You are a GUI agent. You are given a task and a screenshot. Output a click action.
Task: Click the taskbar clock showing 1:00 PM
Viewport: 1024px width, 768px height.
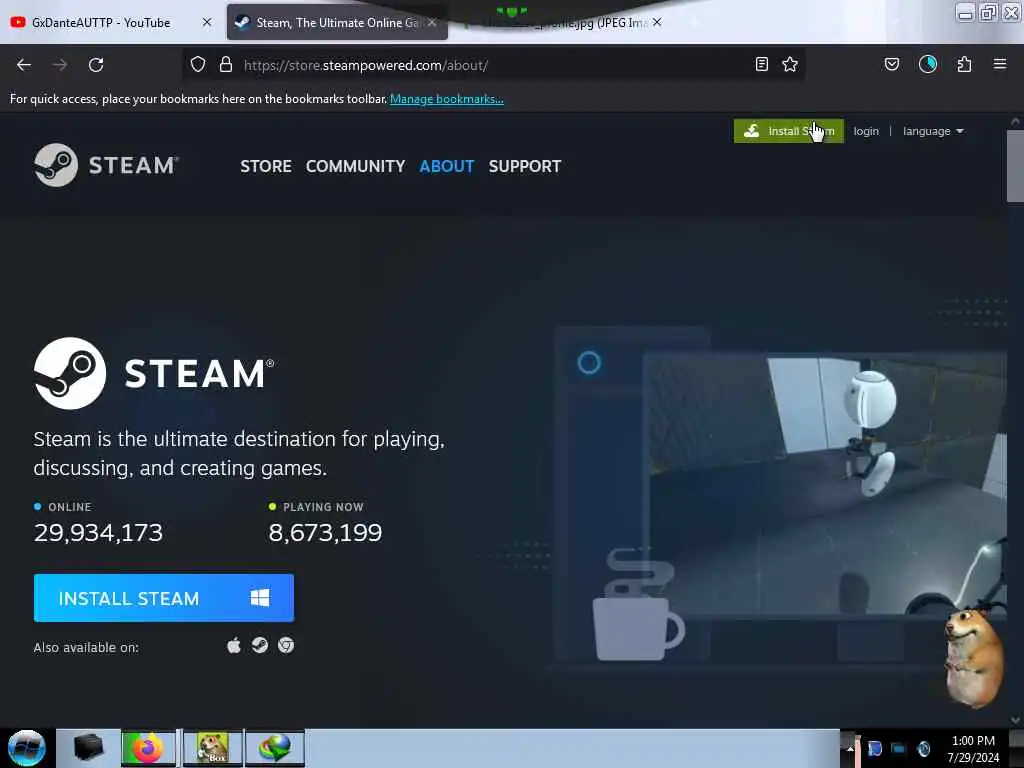(973, 749)
